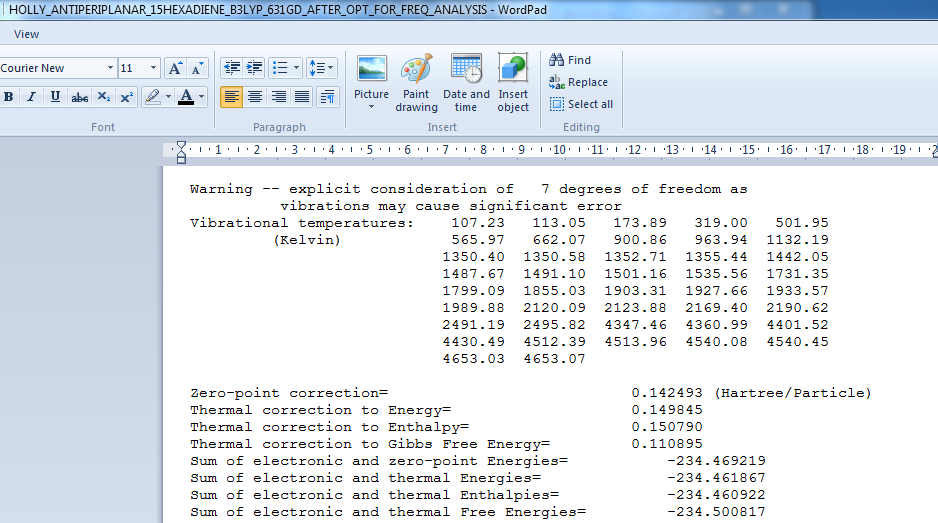
Task: Open the bullet list style dropdown arrow
Action: tap(296, 68)
